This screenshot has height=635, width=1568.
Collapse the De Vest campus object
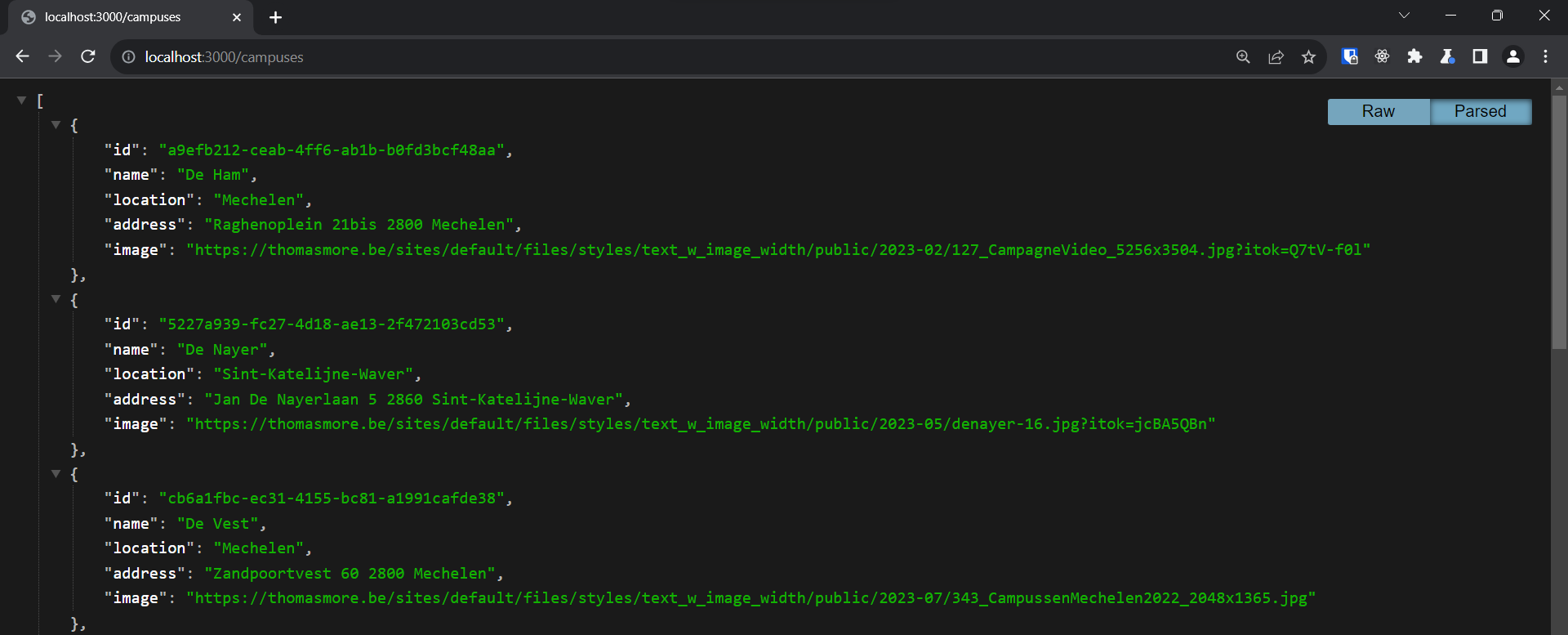tap(56, 473)
